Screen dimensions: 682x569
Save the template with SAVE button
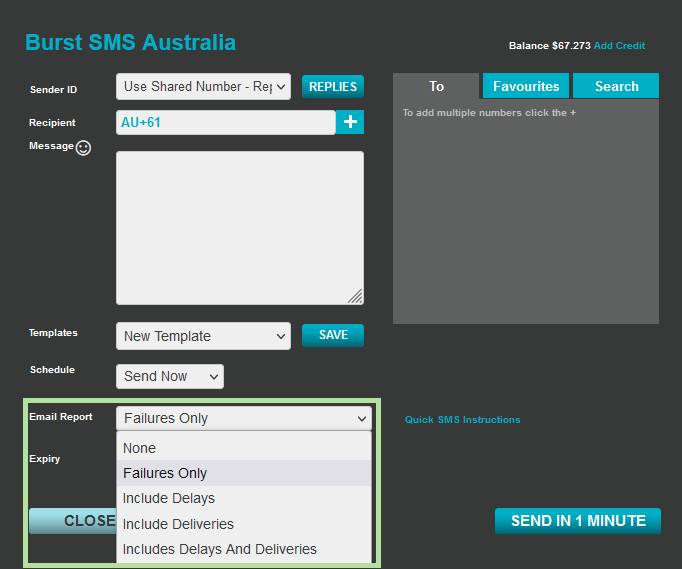[333, 335]
